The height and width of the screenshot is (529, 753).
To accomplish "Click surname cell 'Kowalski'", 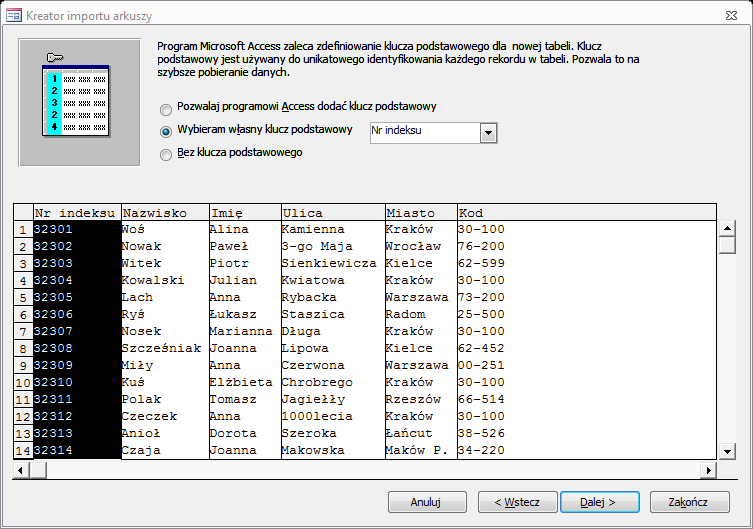I will [165, 280].
